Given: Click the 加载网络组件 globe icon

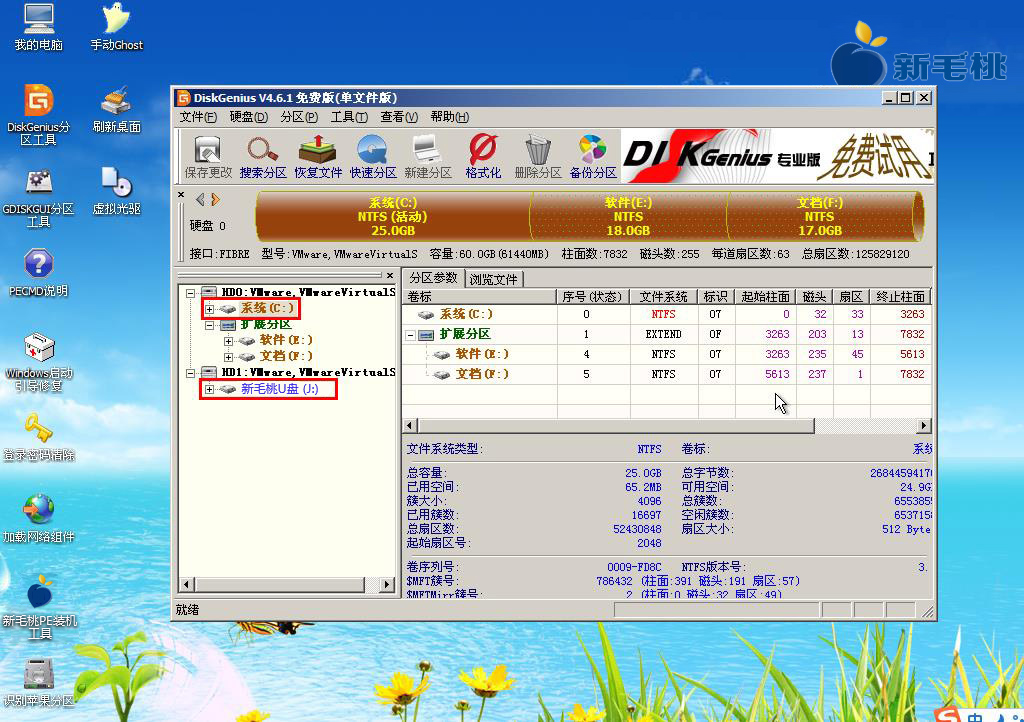Looking at the screenshot, I should pos(39,519).
